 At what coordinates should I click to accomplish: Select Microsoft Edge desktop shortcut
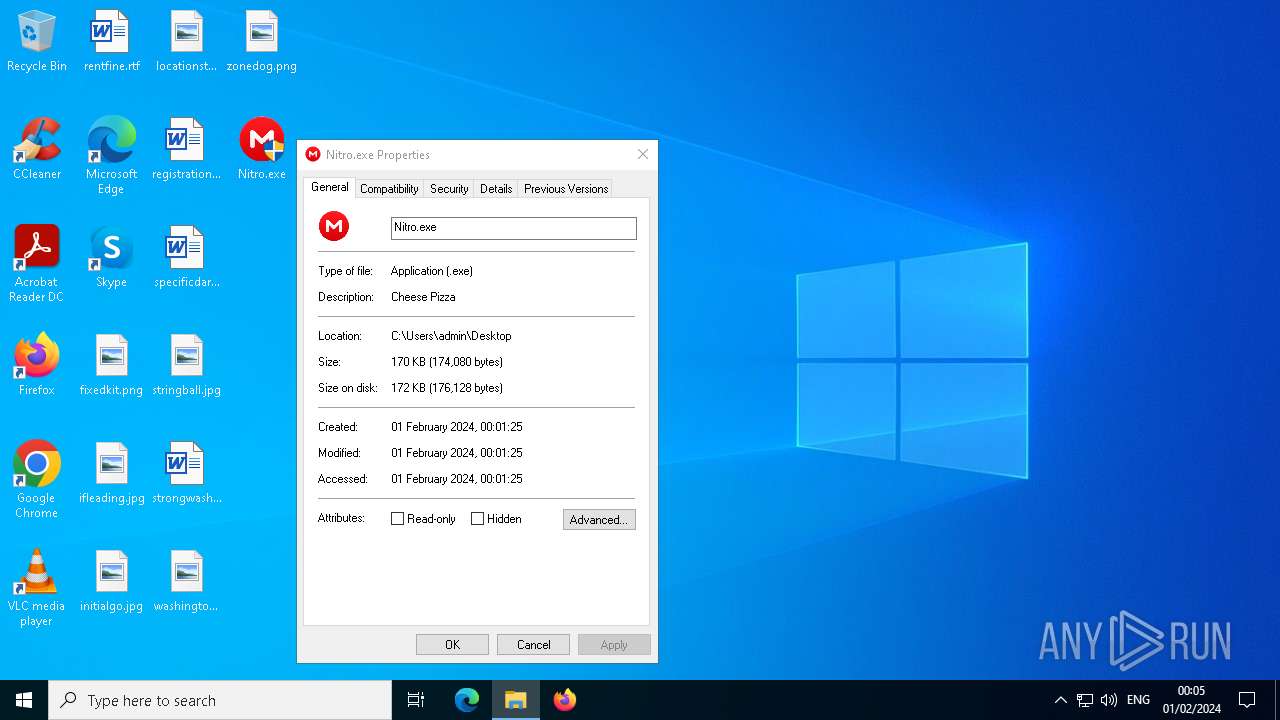click(111, 156)
